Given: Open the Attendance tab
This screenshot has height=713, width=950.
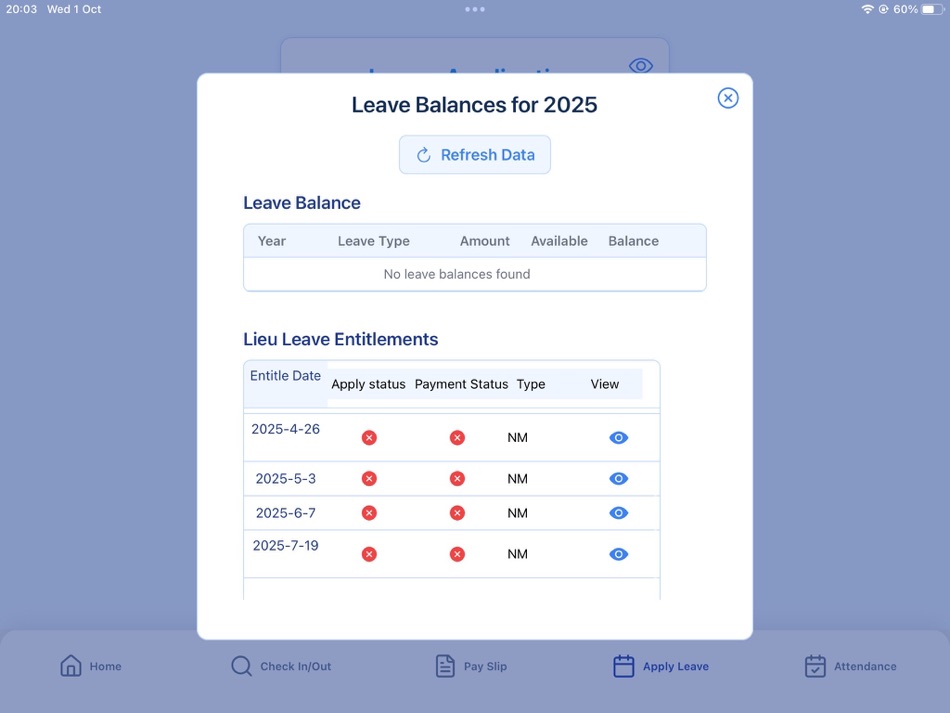Looking at the screenshot, I should (x=851, y=666).
